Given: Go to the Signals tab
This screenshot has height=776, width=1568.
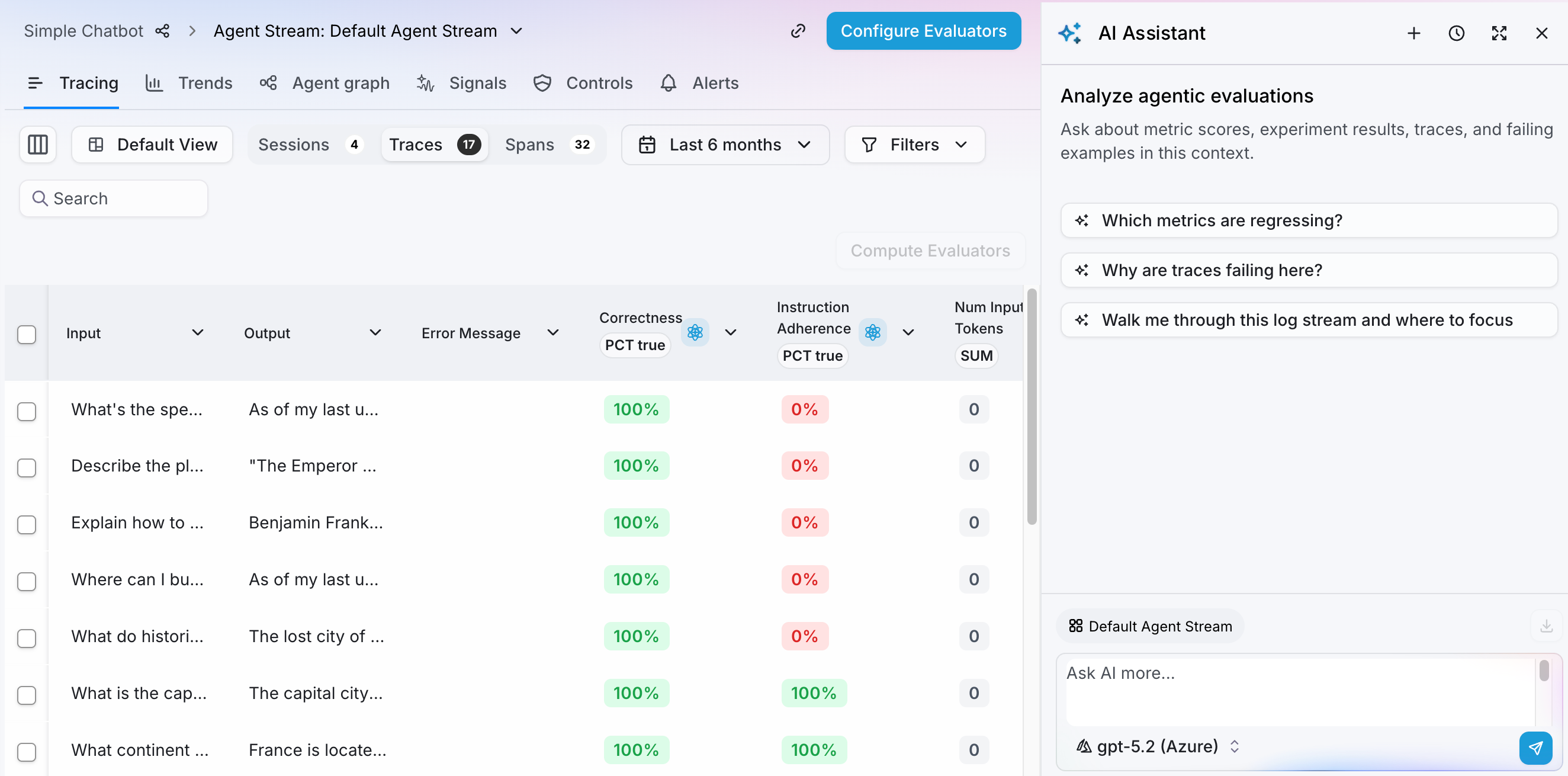Looking at the screenshot, I should tap(461, 83).
